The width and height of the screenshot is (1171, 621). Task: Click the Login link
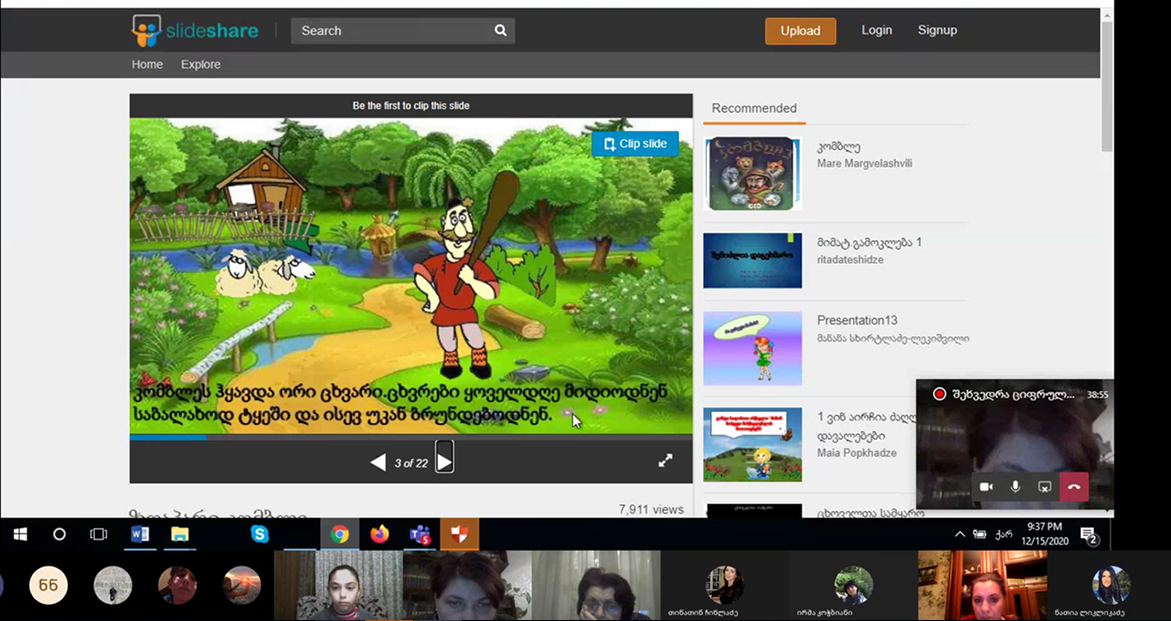[x=876, y=30]
